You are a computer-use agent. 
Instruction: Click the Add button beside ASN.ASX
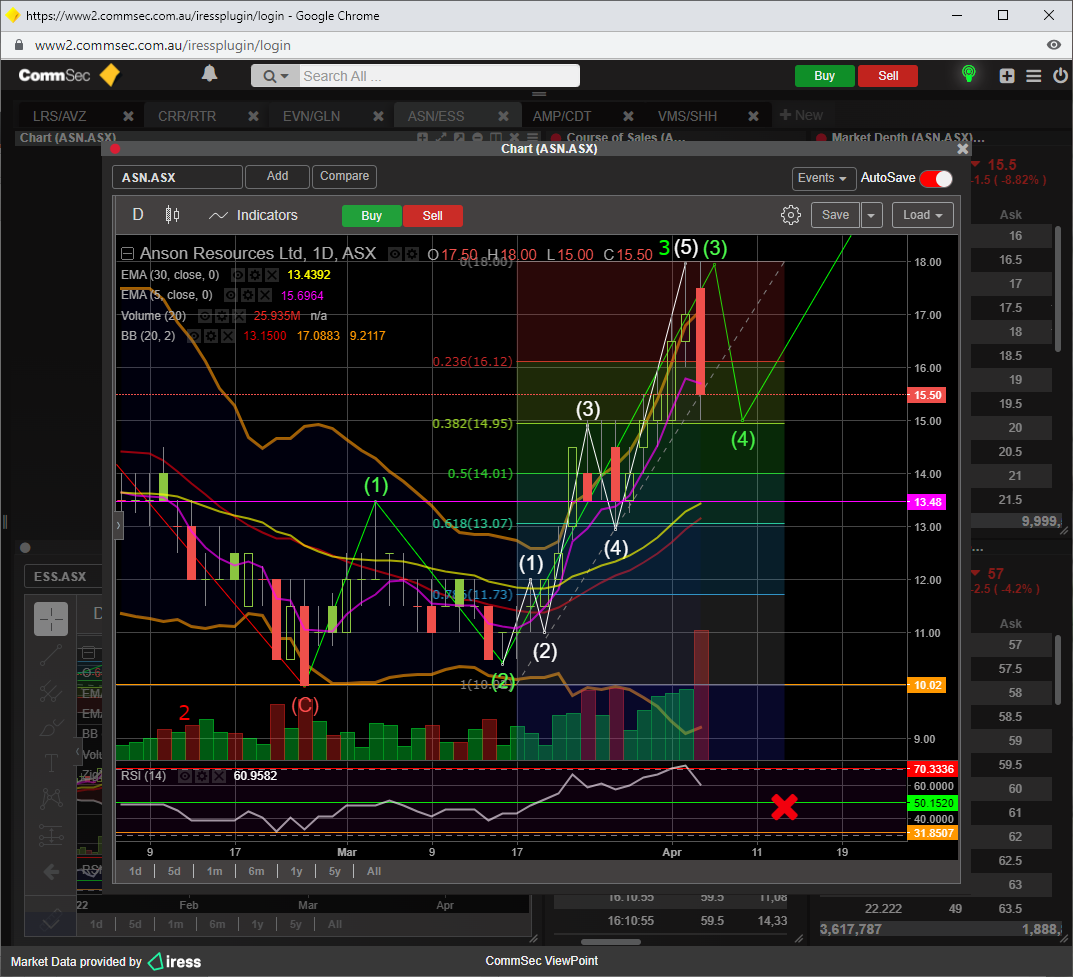point(277,177)
